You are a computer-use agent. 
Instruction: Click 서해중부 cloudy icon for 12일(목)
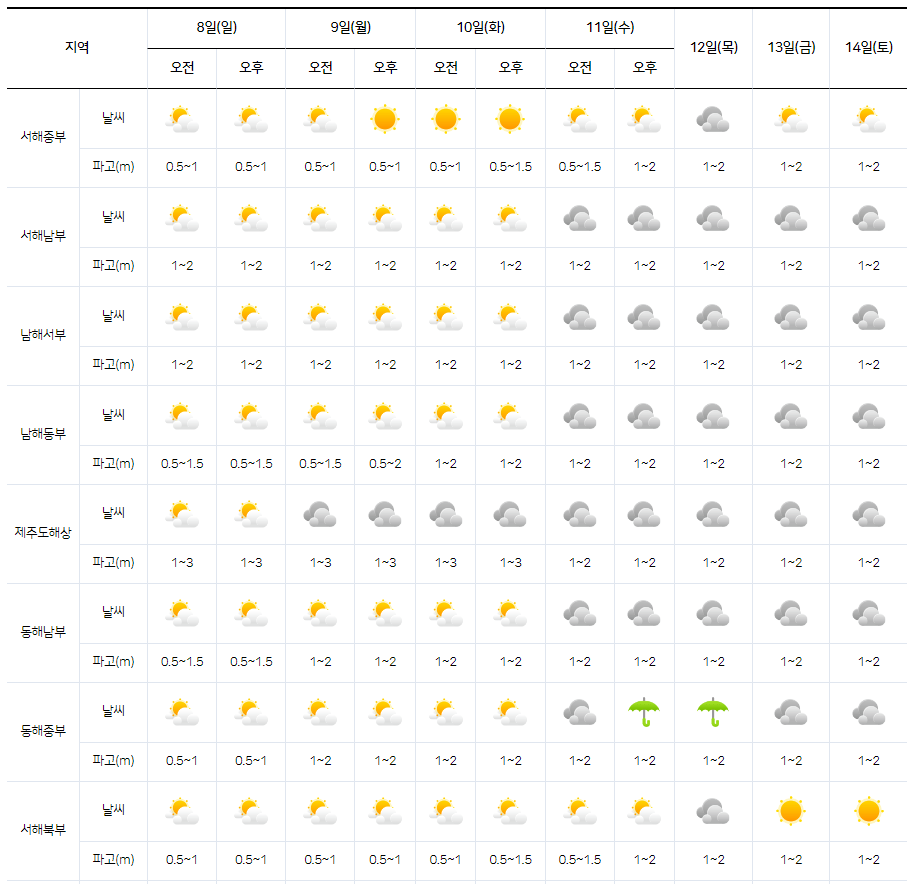(x=713, y=119)
